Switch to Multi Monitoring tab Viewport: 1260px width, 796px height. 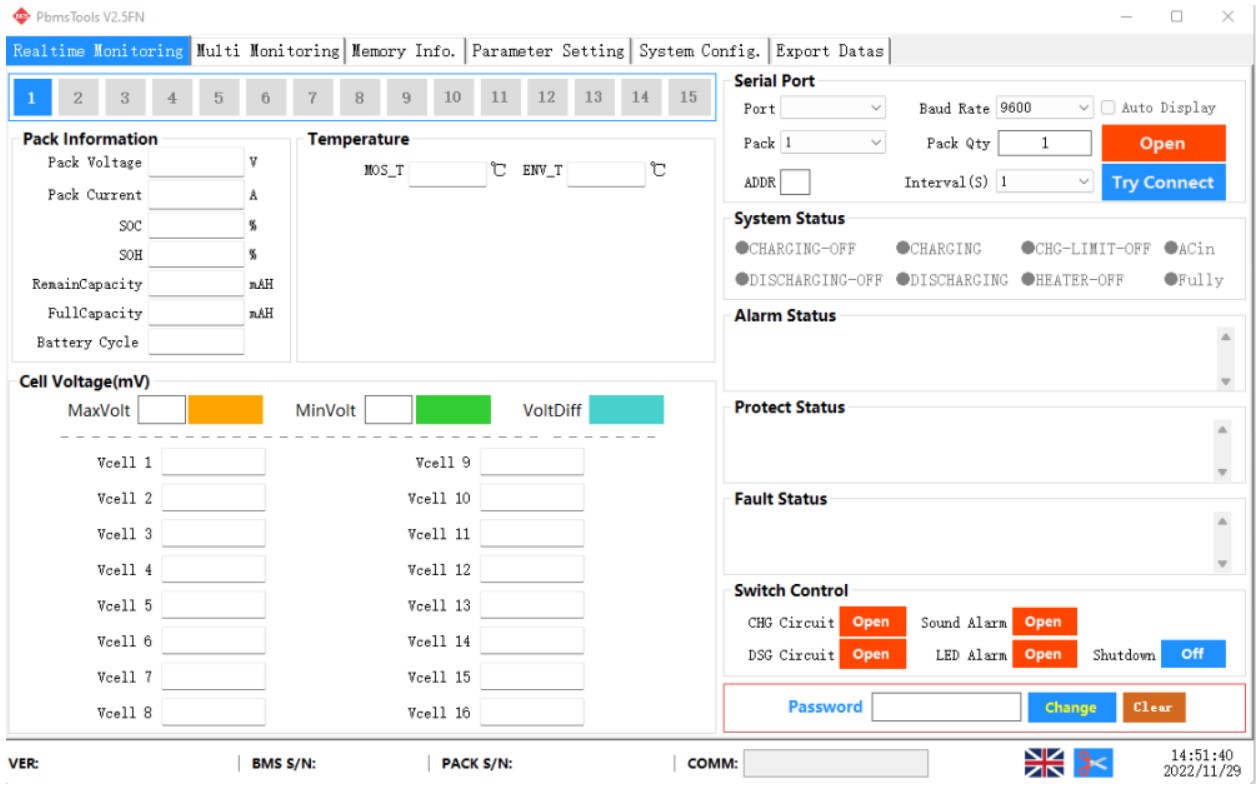coord(267,51)
